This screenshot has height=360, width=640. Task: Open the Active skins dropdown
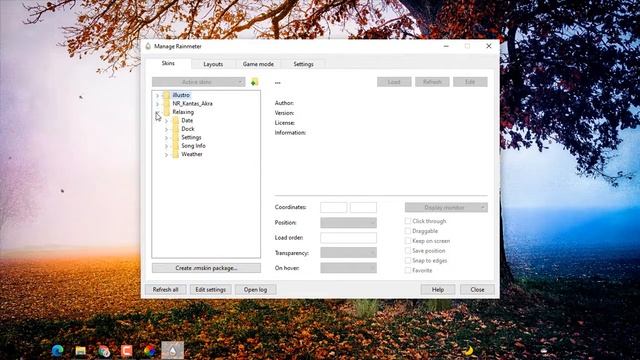click(x=198, y=82)
